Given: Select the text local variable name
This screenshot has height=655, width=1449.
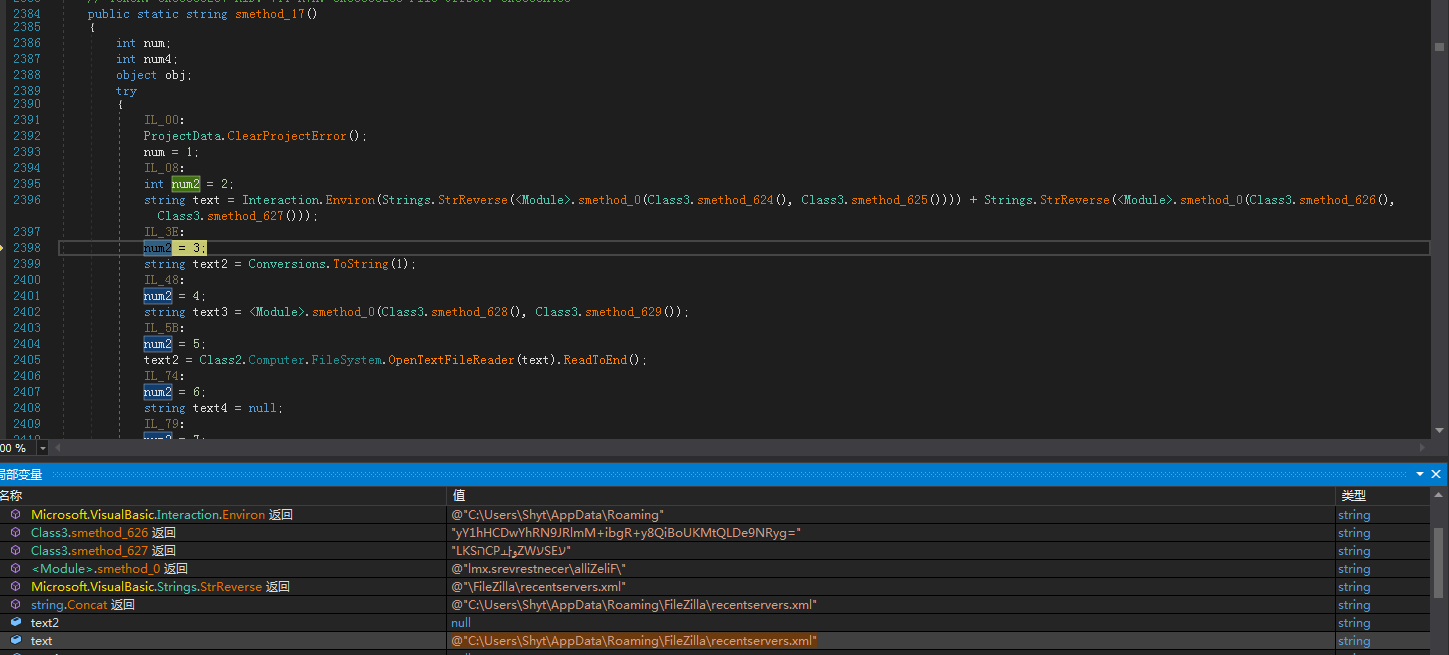Looking at the screenshot, I should click(41, 641).
